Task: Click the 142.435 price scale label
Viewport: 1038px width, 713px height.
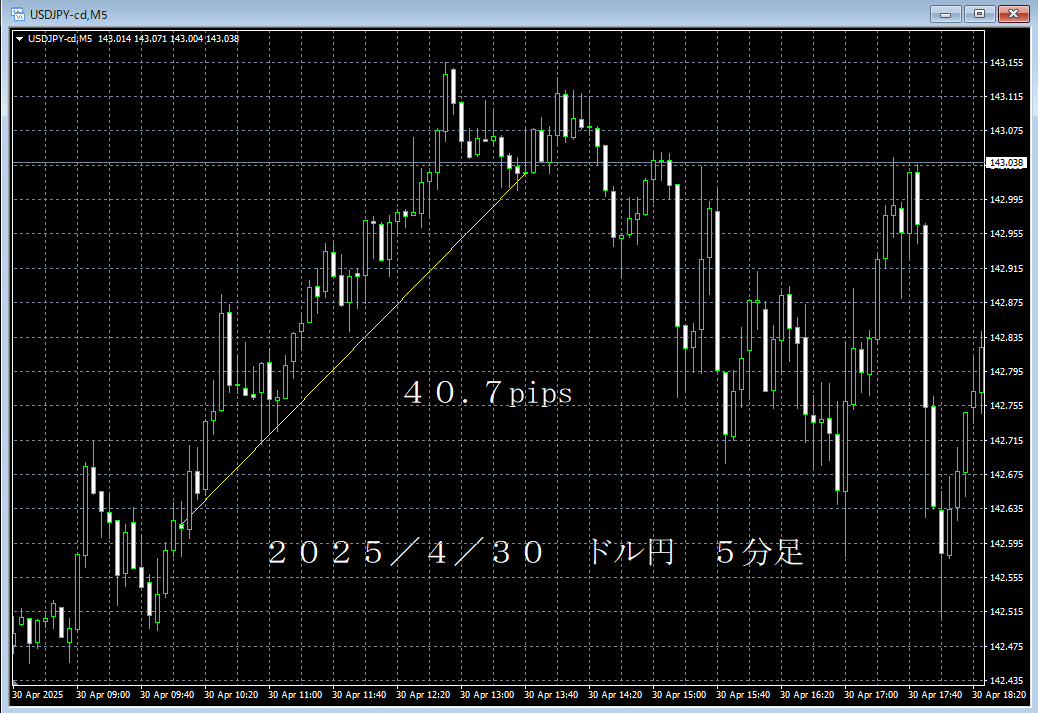Action: [x=1006, y=681]
